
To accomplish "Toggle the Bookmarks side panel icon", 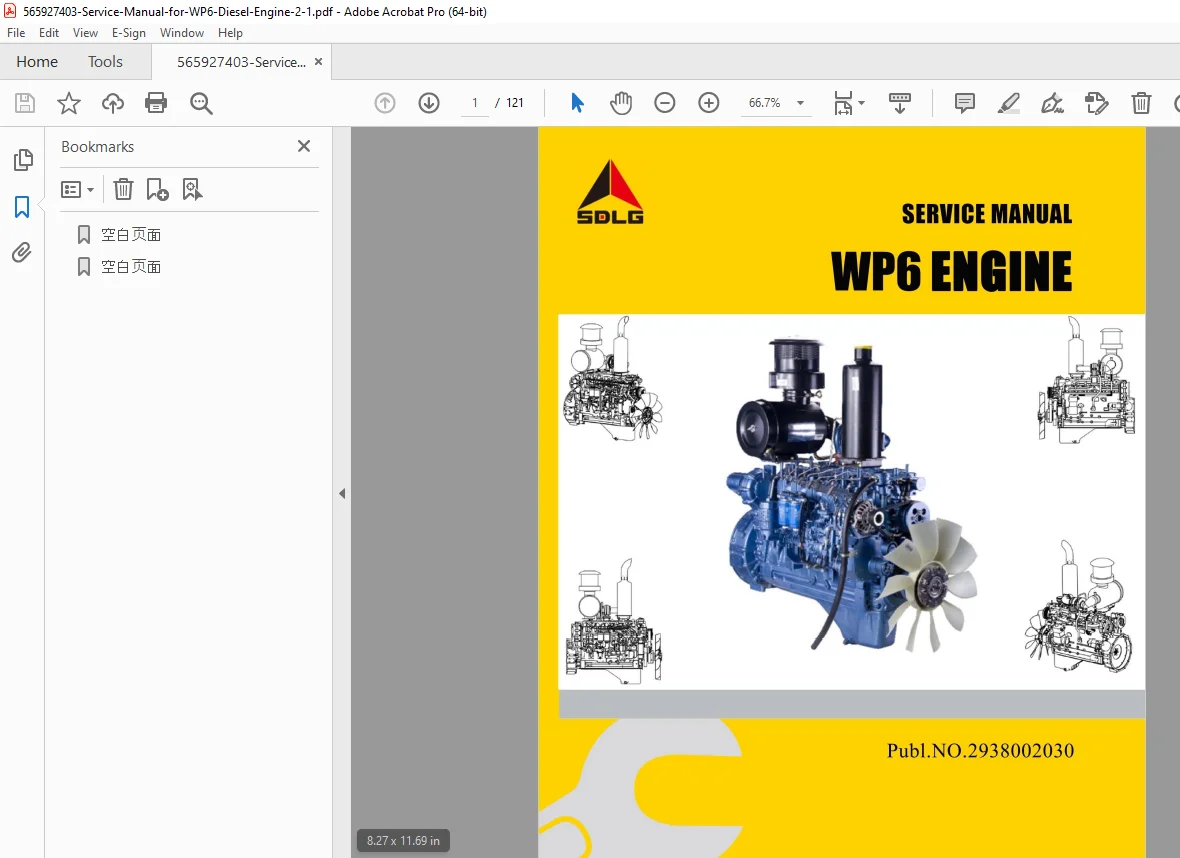I will click(x=22, y=207).
